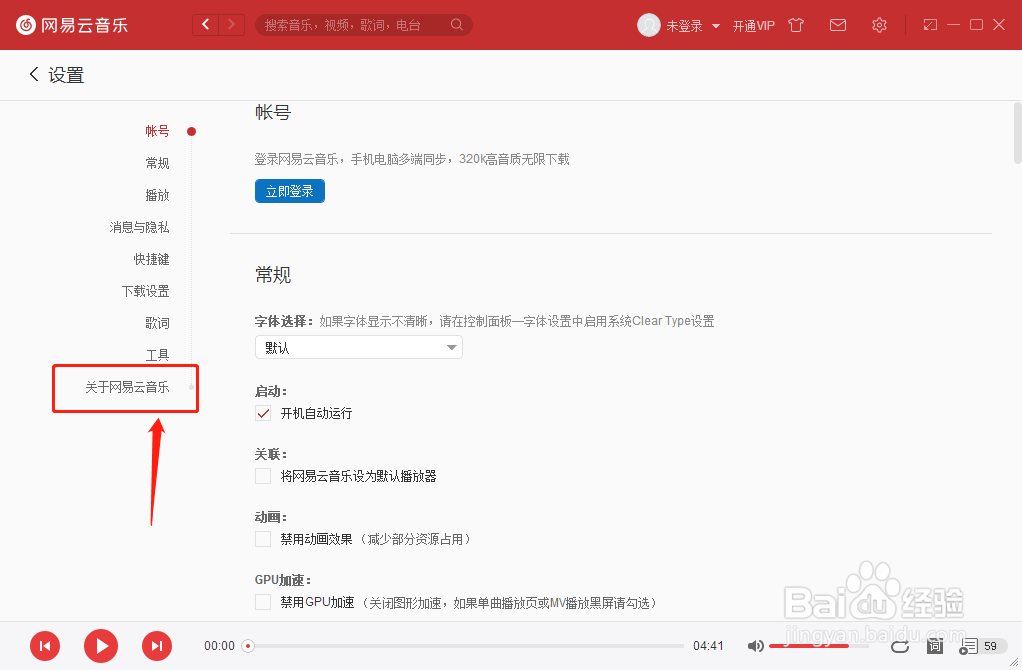The width and height of the screenshot is (1022, 670).
Task: Select 帐号 in settings sidebar
Action: 157,131
